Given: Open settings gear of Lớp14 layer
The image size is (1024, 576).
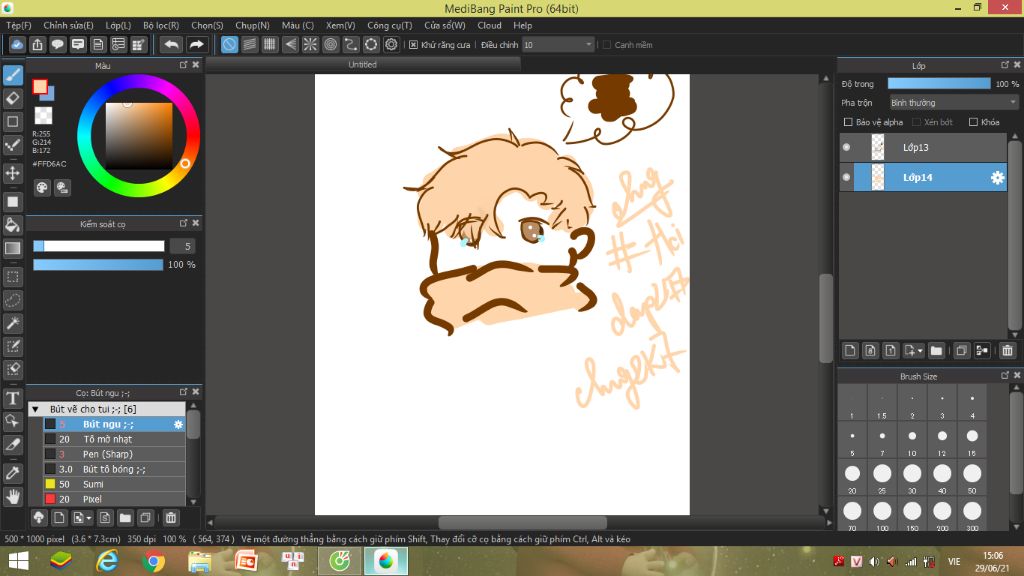Looking at the screenshot, I should 997,177.
